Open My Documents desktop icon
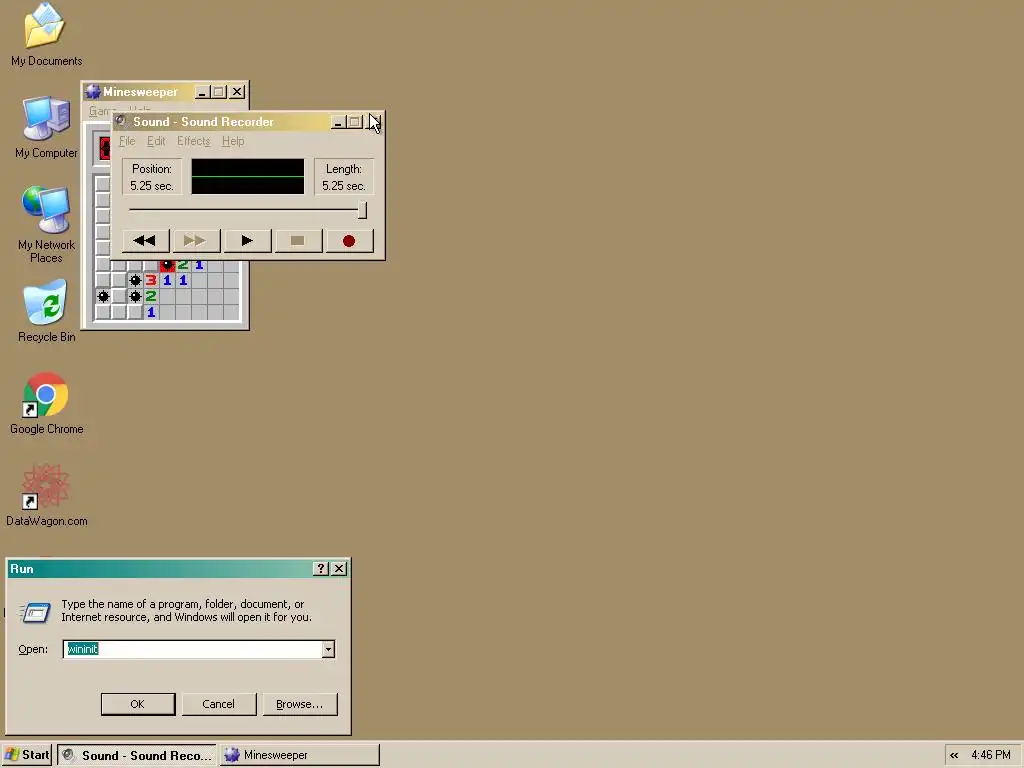1024x768 pixels. (x=46, y=34)
